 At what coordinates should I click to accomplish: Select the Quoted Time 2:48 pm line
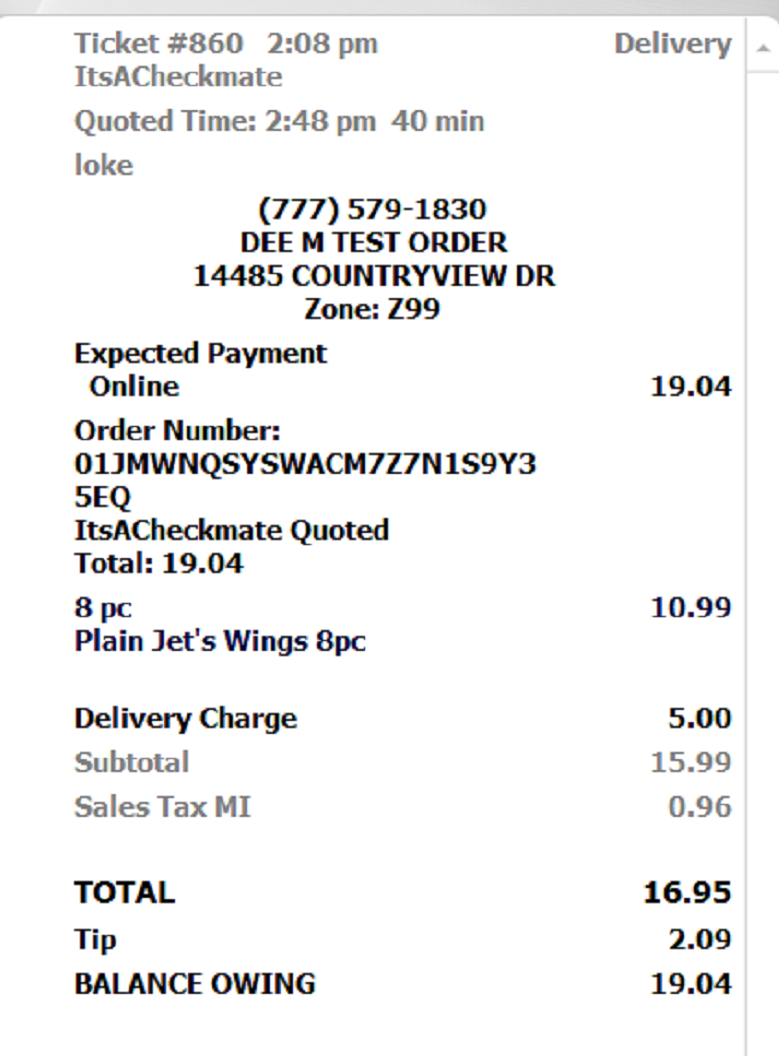pos(279,122)
